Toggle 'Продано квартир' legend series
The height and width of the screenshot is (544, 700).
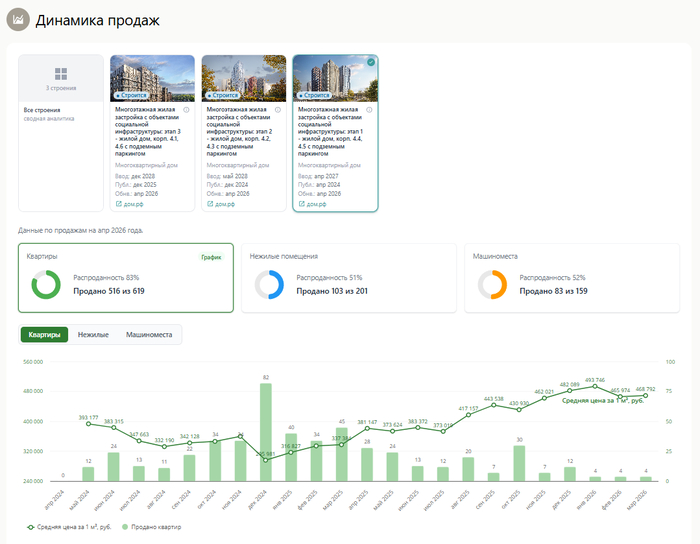click(152, 525)
